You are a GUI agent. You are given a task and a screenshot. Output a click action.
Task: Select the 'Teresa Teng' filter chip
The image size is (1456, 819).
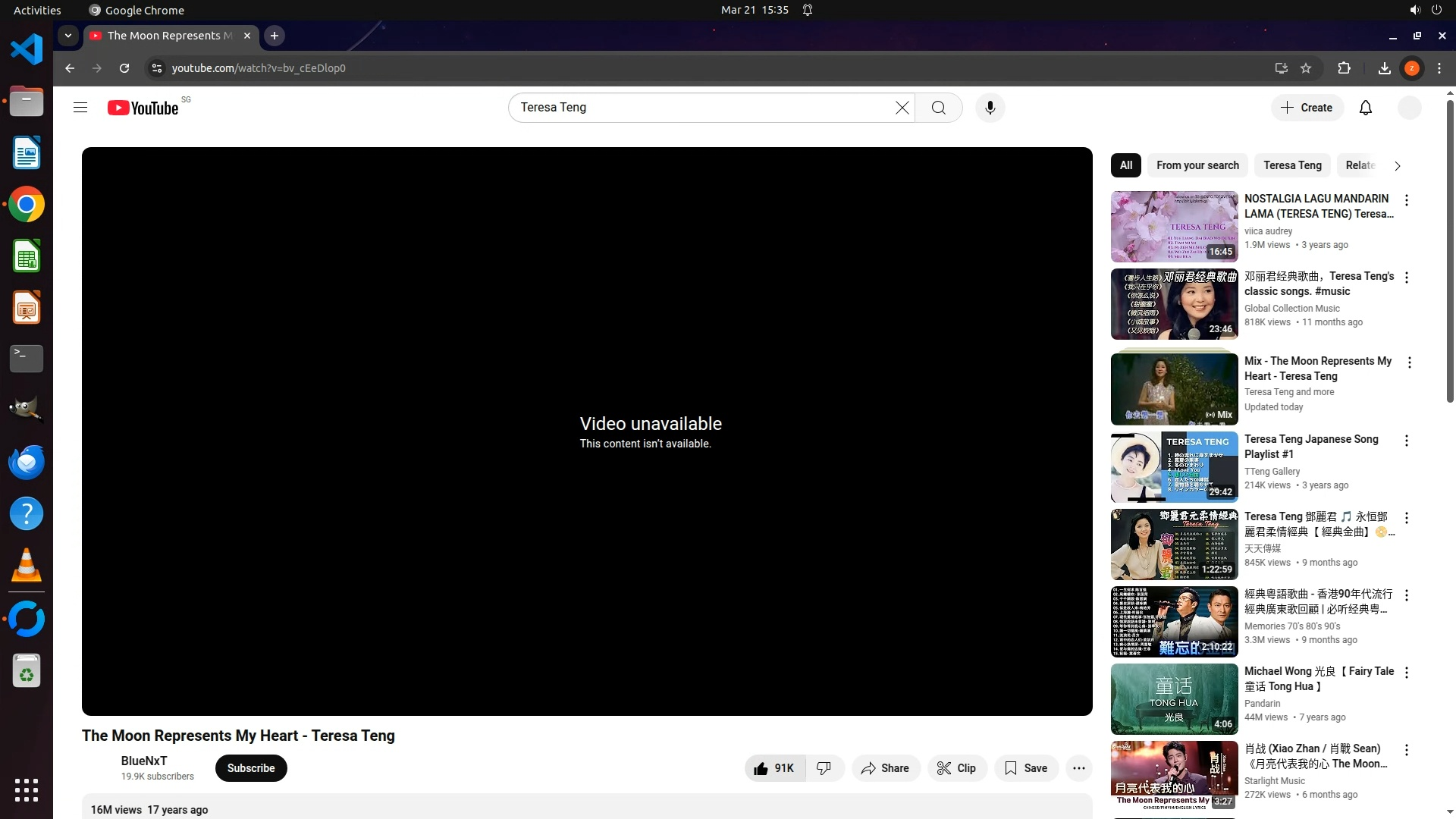pyautogui.click(x=1291, y=165)
